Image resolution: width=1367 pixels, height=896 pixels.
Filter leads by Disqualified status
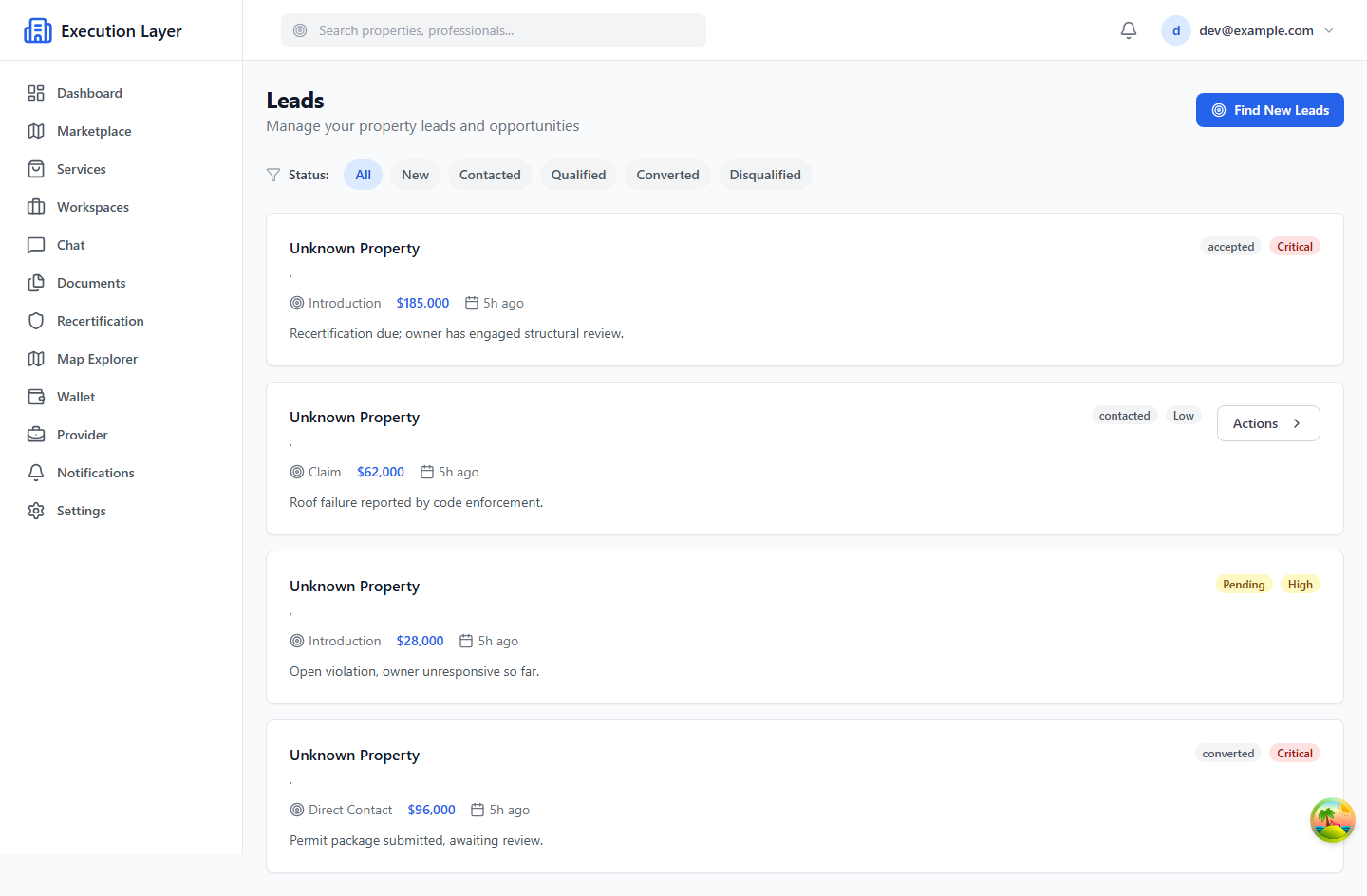[x=765, y=175]
